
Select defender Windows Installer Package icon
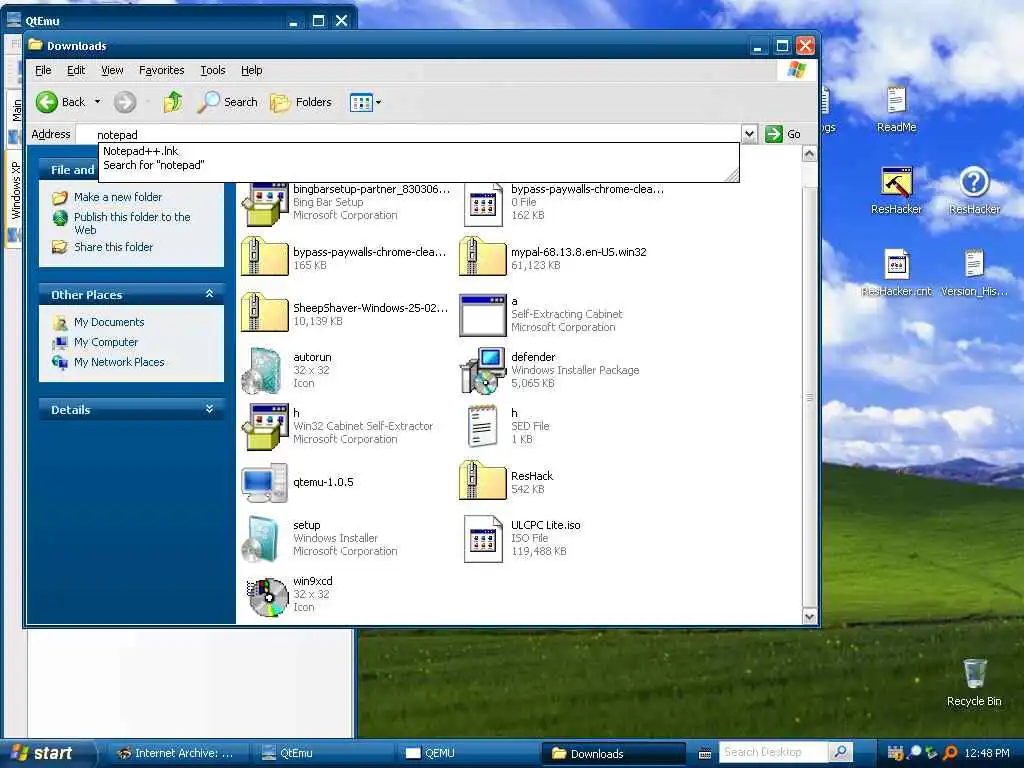coord(483,370)
